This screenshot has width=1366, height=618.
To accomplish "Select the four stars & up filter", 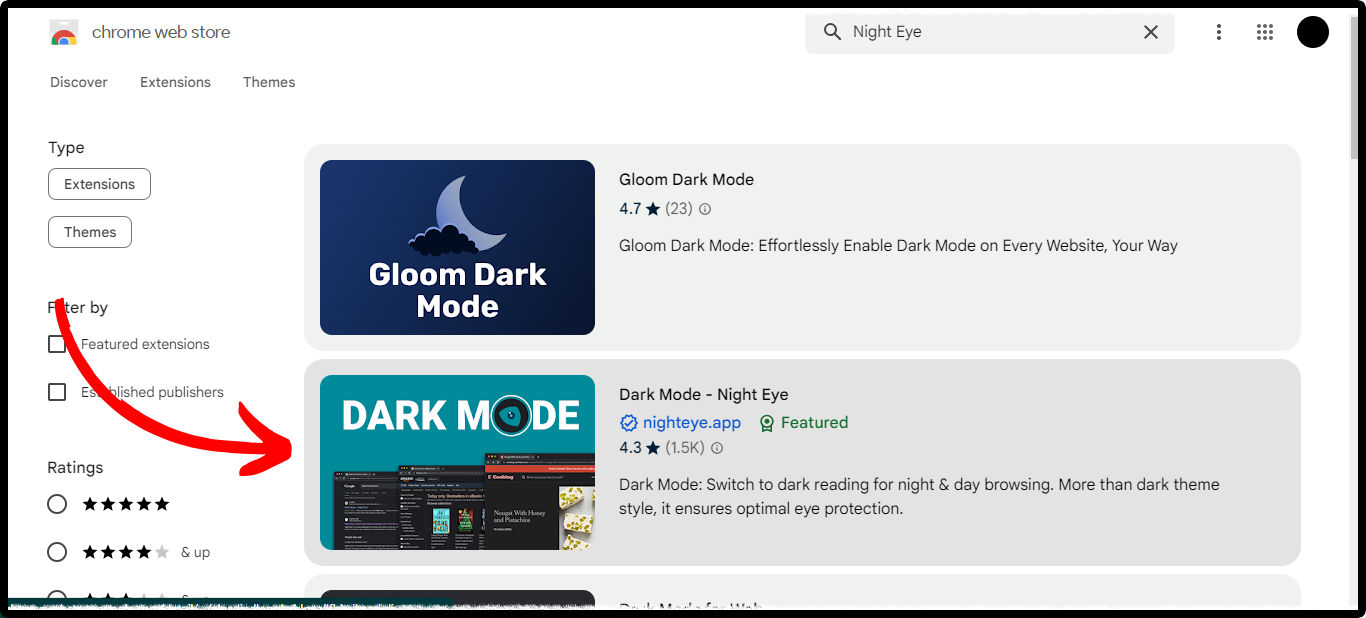I will click(57, 552).
